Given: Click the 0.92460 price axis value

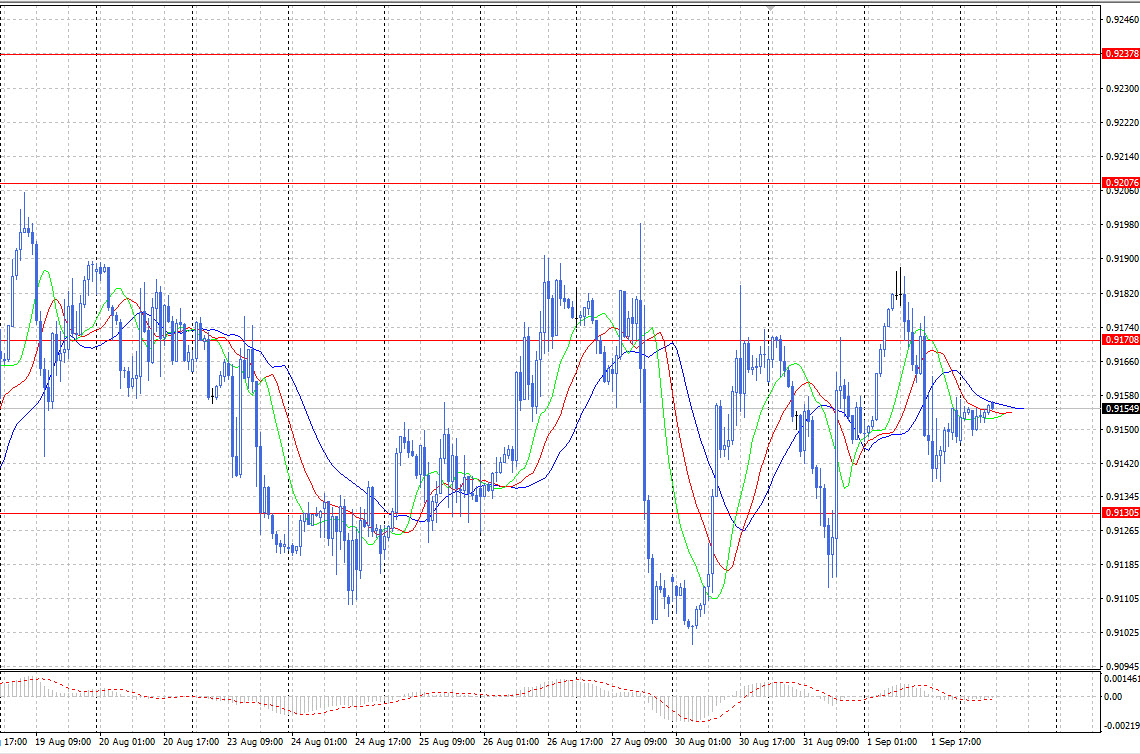Looking at the screenshot, I should point(1122,20).
